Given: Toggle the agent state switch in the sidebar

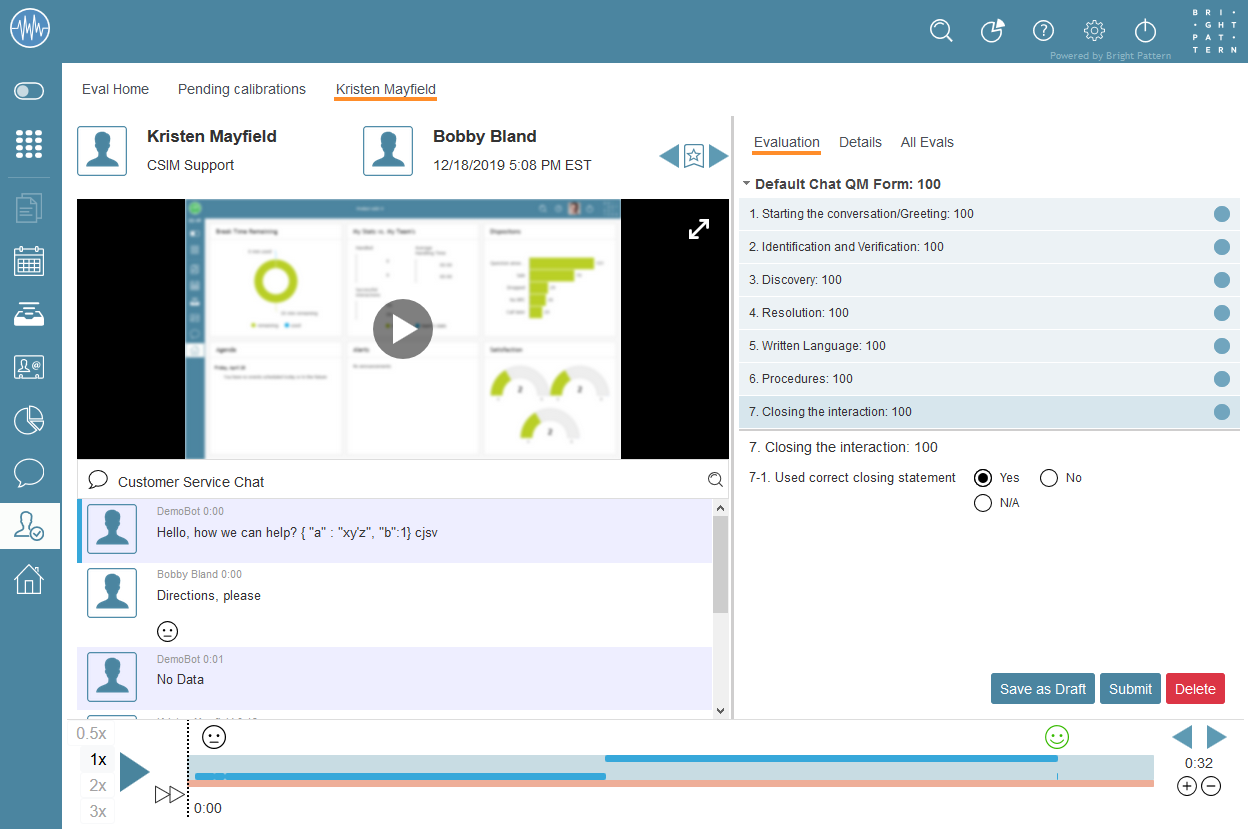Looking at the screenshot, I should (30, 92).
